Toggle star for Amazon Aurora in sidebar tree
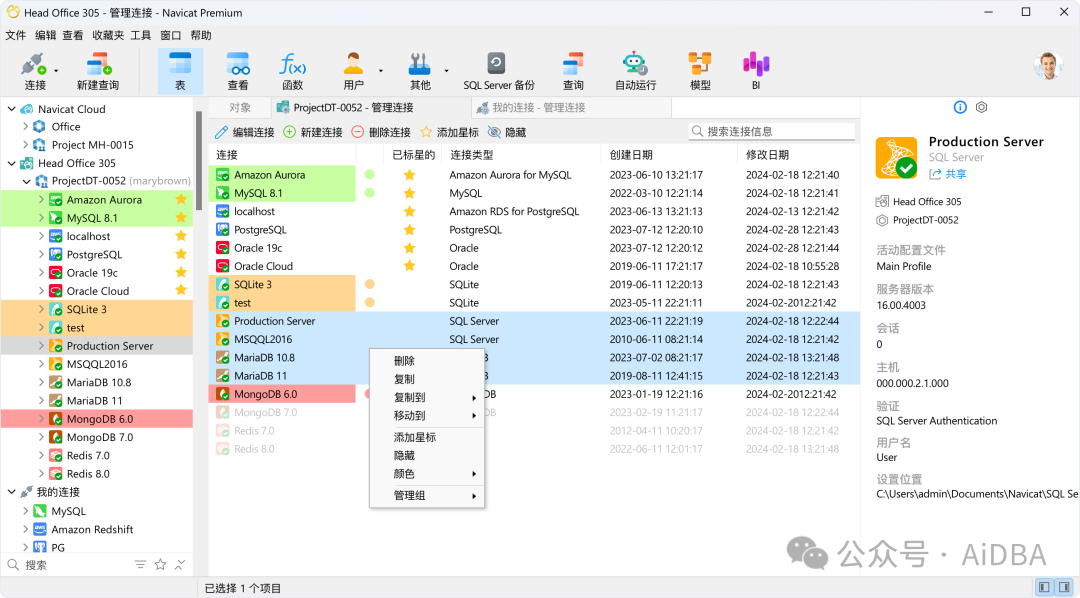The height and width of the screenshot is (598, 1080). click(181, 199)
